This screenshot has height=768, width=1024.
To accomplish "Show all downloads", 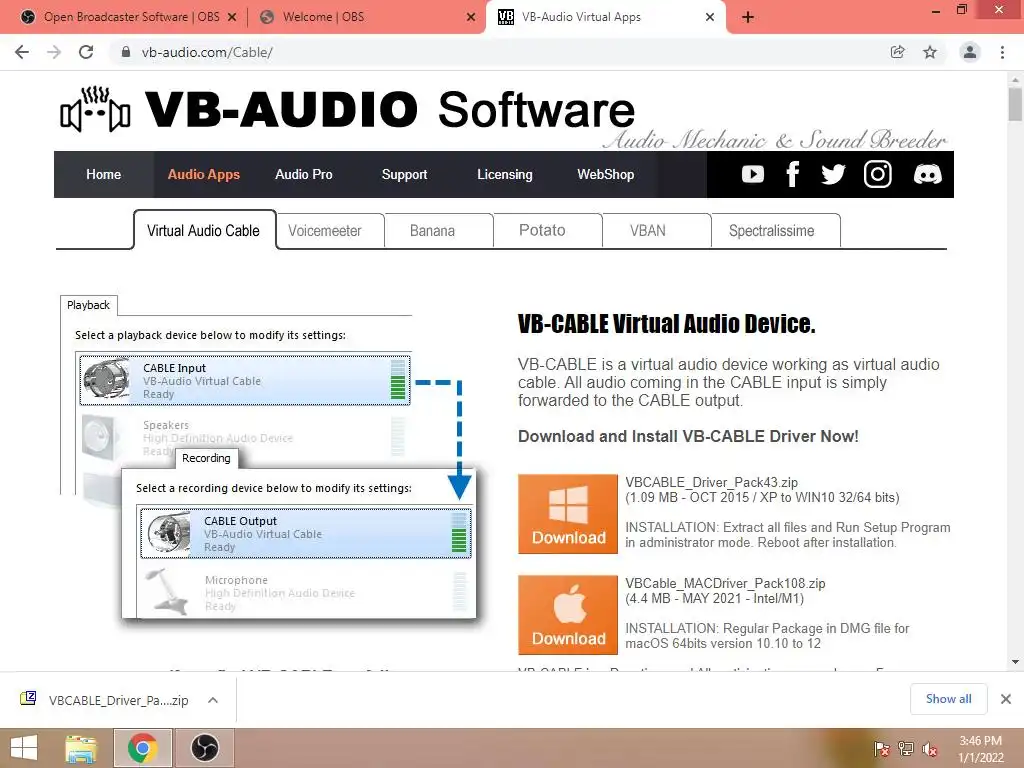I will pyautogui.click(x=948, y=699).
